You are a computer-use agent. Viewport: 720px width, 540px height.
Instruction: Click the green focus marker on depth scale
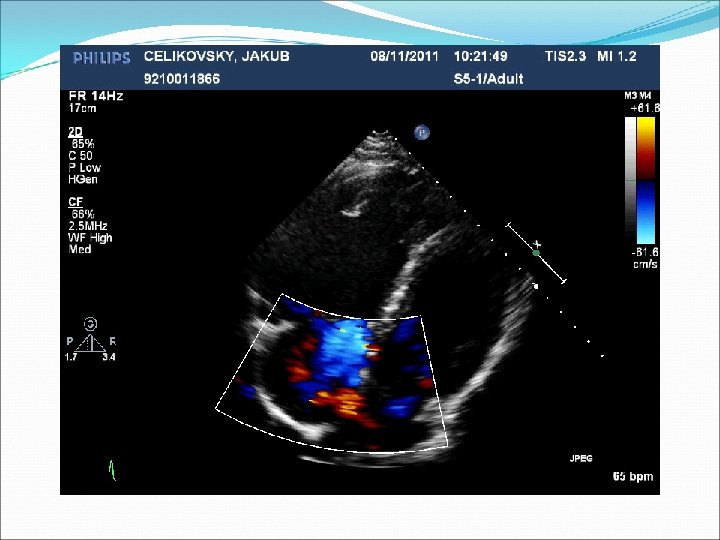(x=536, y=253)
